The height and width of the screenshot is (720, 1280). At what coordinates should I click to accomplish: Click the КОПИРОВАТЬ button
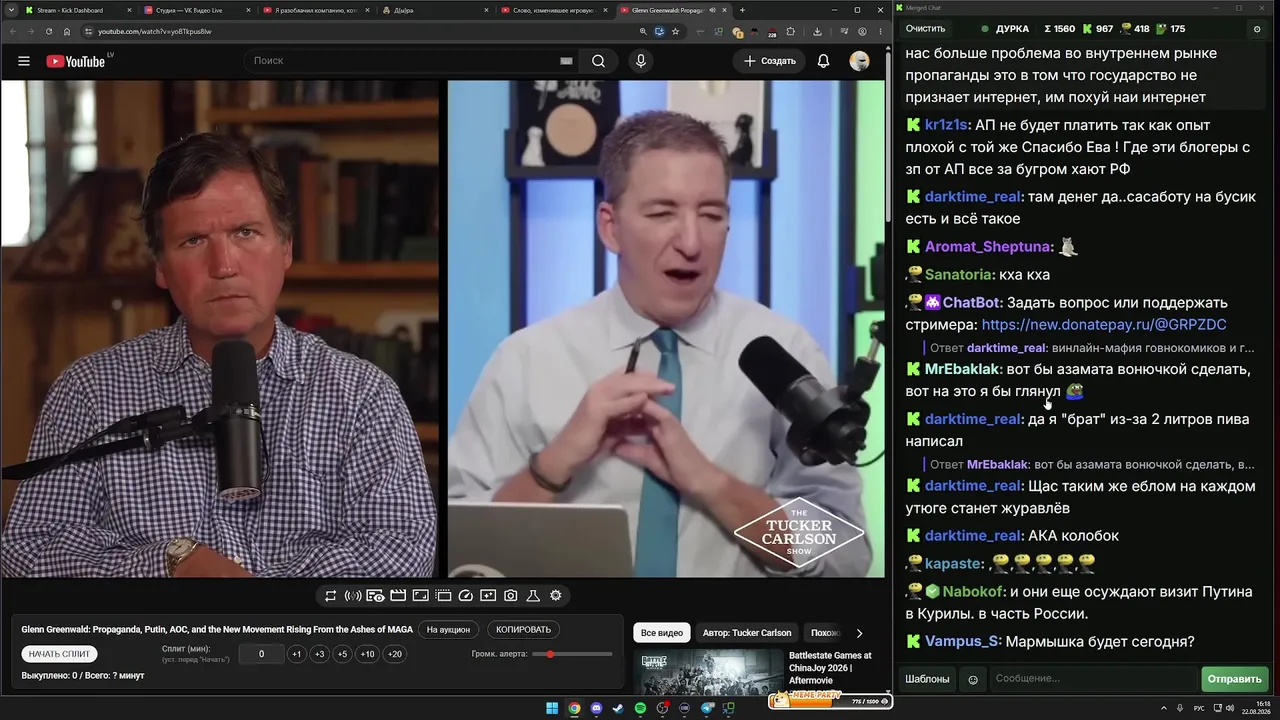coord(523,630)
